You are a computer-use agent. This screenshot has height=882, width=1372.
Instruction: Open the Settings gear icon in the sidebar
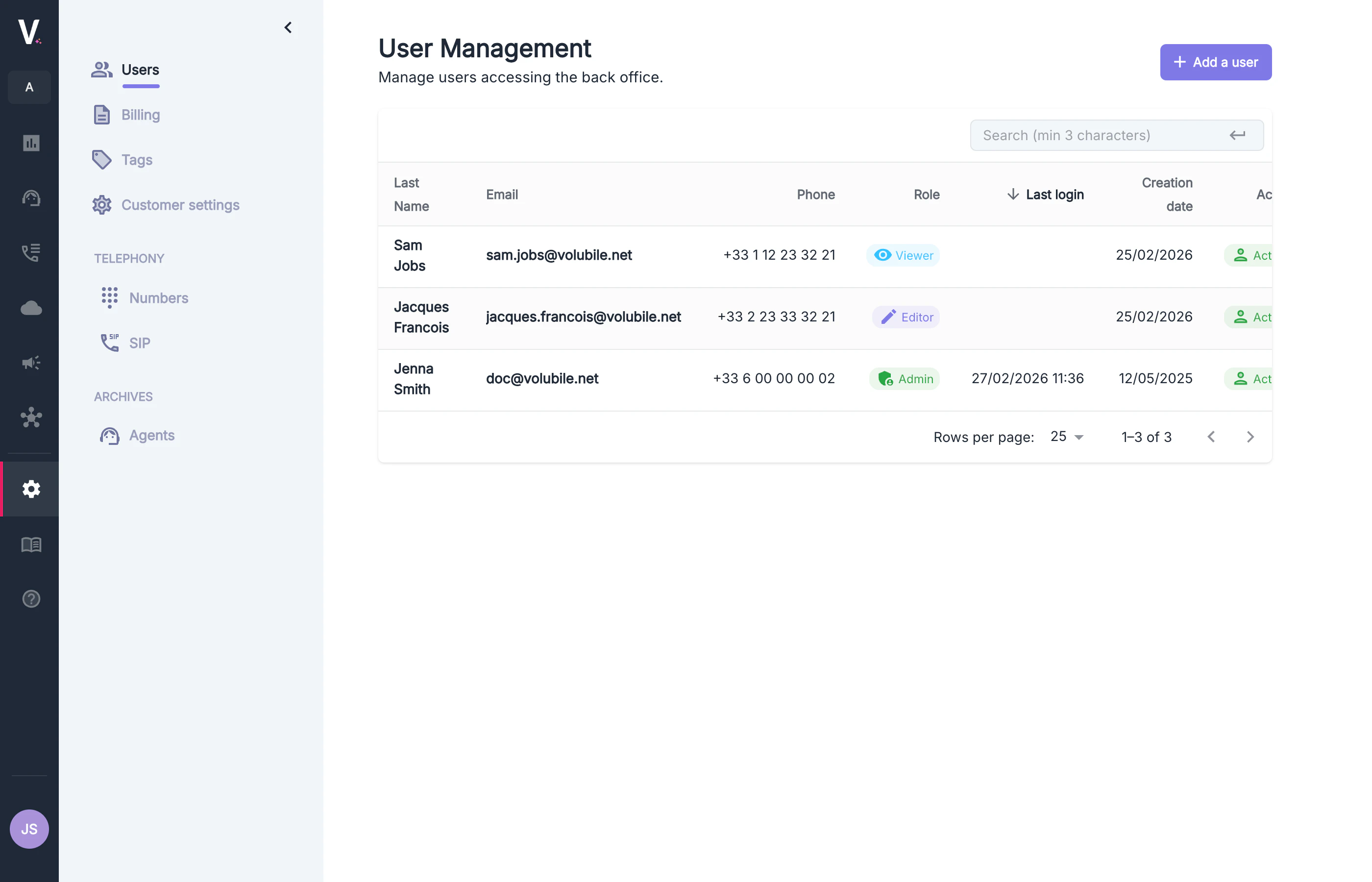click(29, 489)
